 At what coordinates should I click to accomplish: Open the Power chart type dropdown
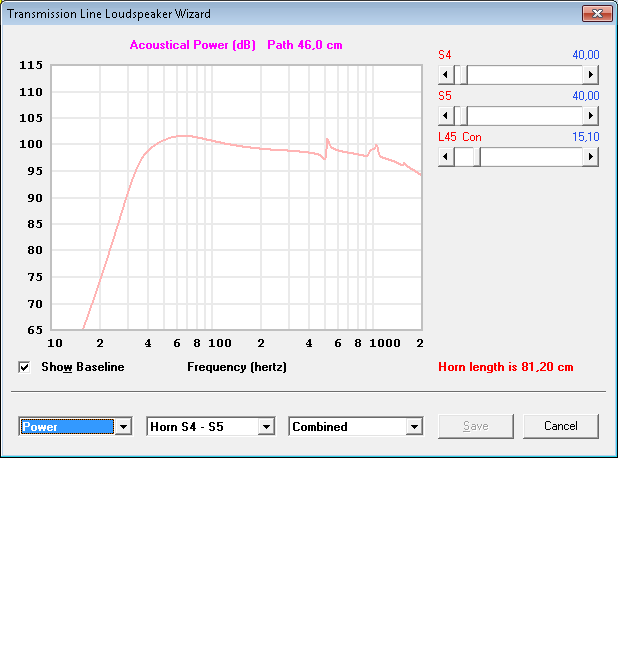coord(124,427)
